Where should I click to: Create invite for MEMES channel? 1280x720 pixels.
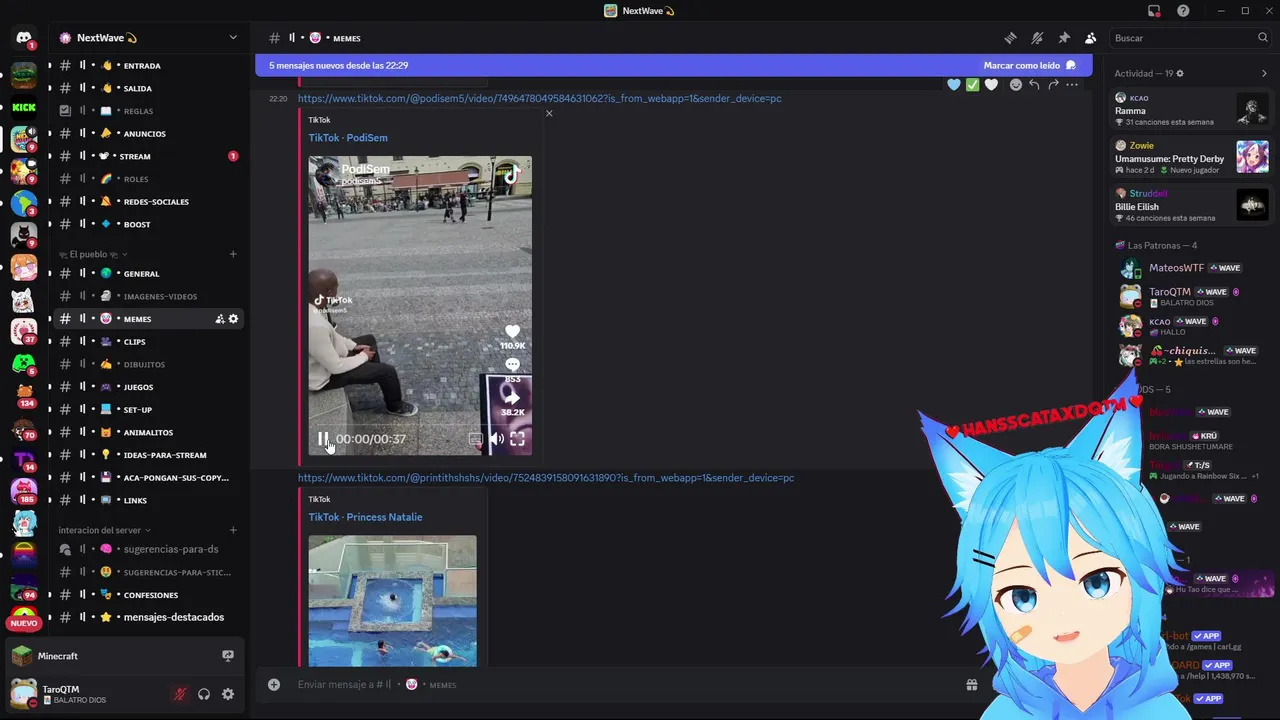tap(219, 319)
